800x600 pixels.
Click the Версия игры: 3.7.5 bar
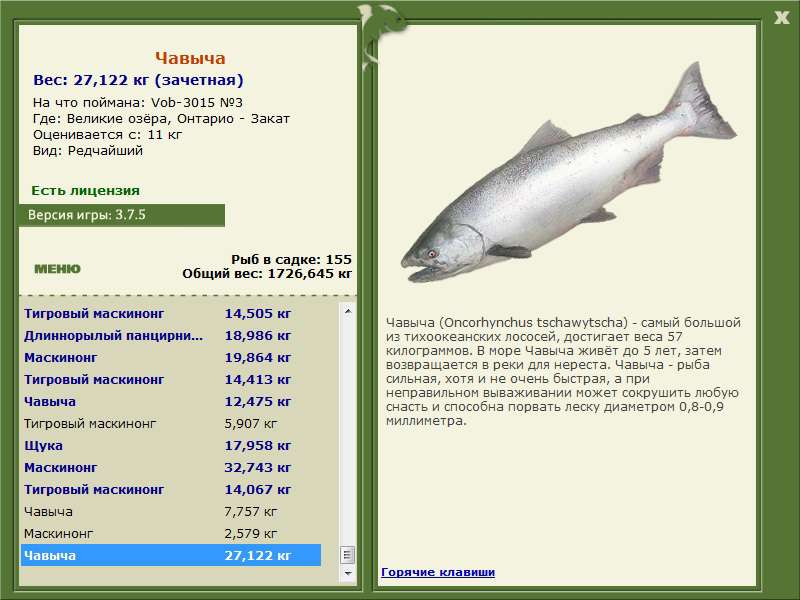pyautogui.click(x=121, y=215)
